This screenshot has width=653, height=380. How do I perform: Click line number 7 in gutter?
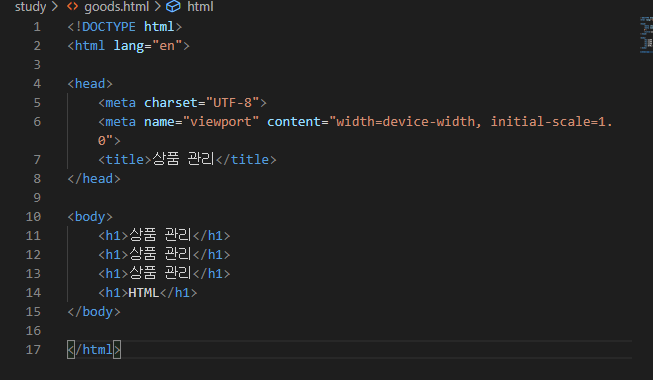click(x=37, y=160)
